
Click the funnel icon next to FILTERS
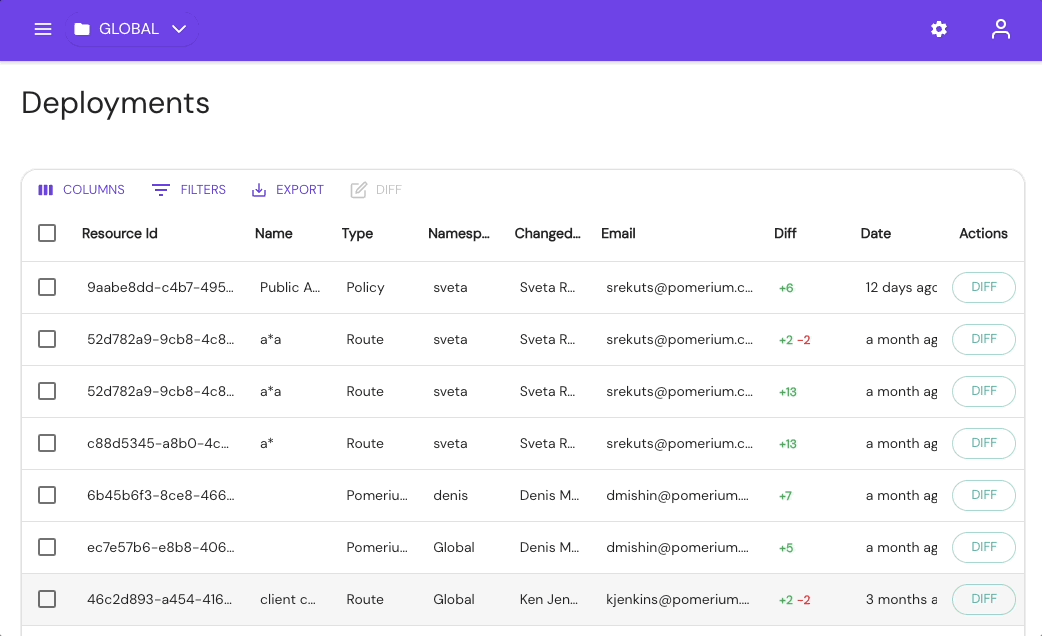tap(160, 189)
